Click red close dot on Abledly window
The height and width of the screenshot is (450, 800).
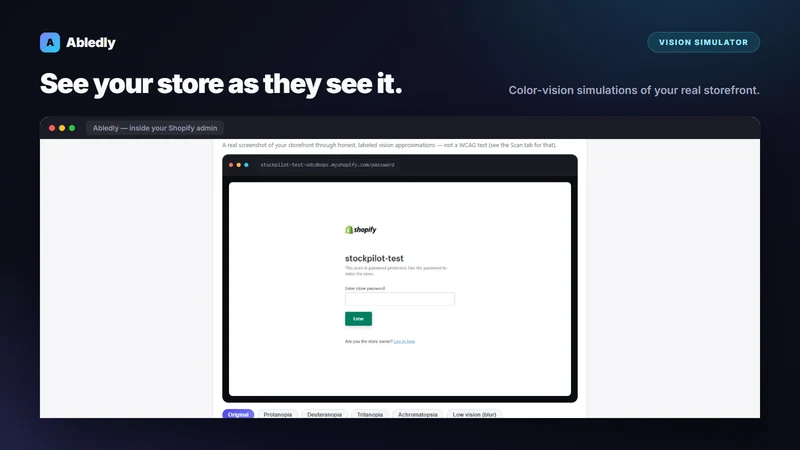52,128
